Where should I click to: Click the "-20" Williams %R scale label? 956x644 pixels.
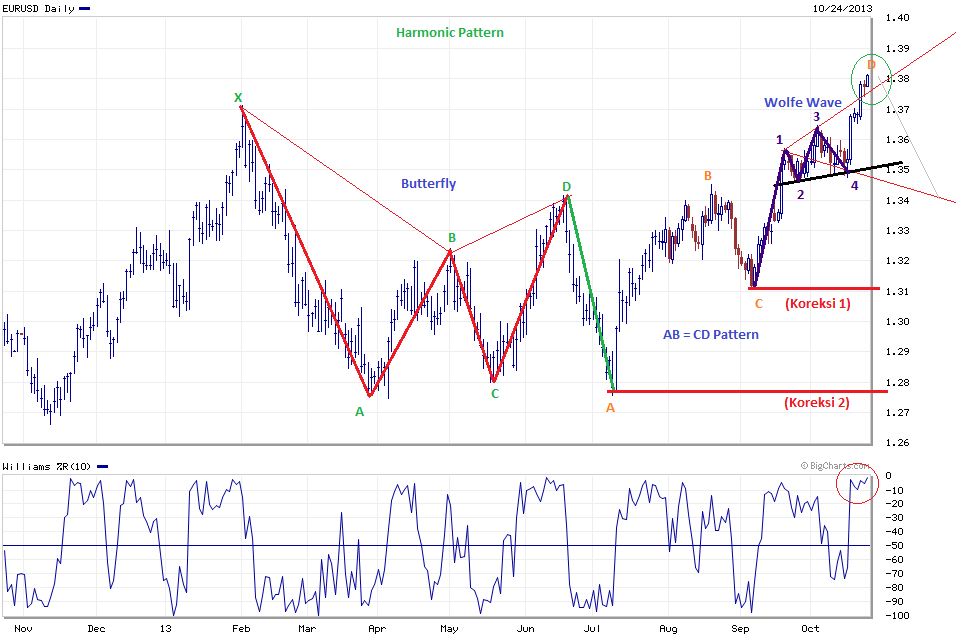[x=894, y=504]
